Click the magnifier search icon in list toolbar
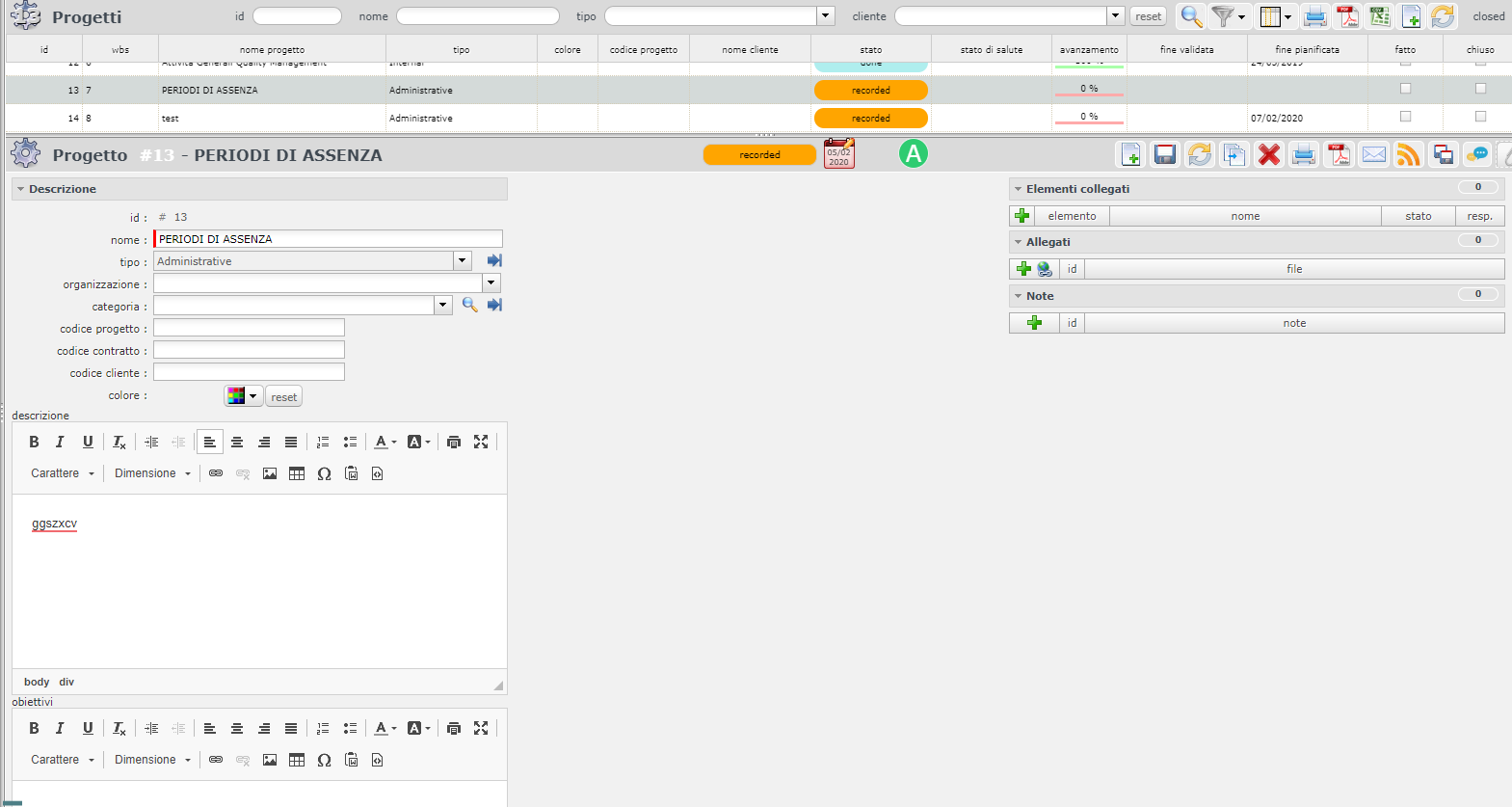 1191,16
